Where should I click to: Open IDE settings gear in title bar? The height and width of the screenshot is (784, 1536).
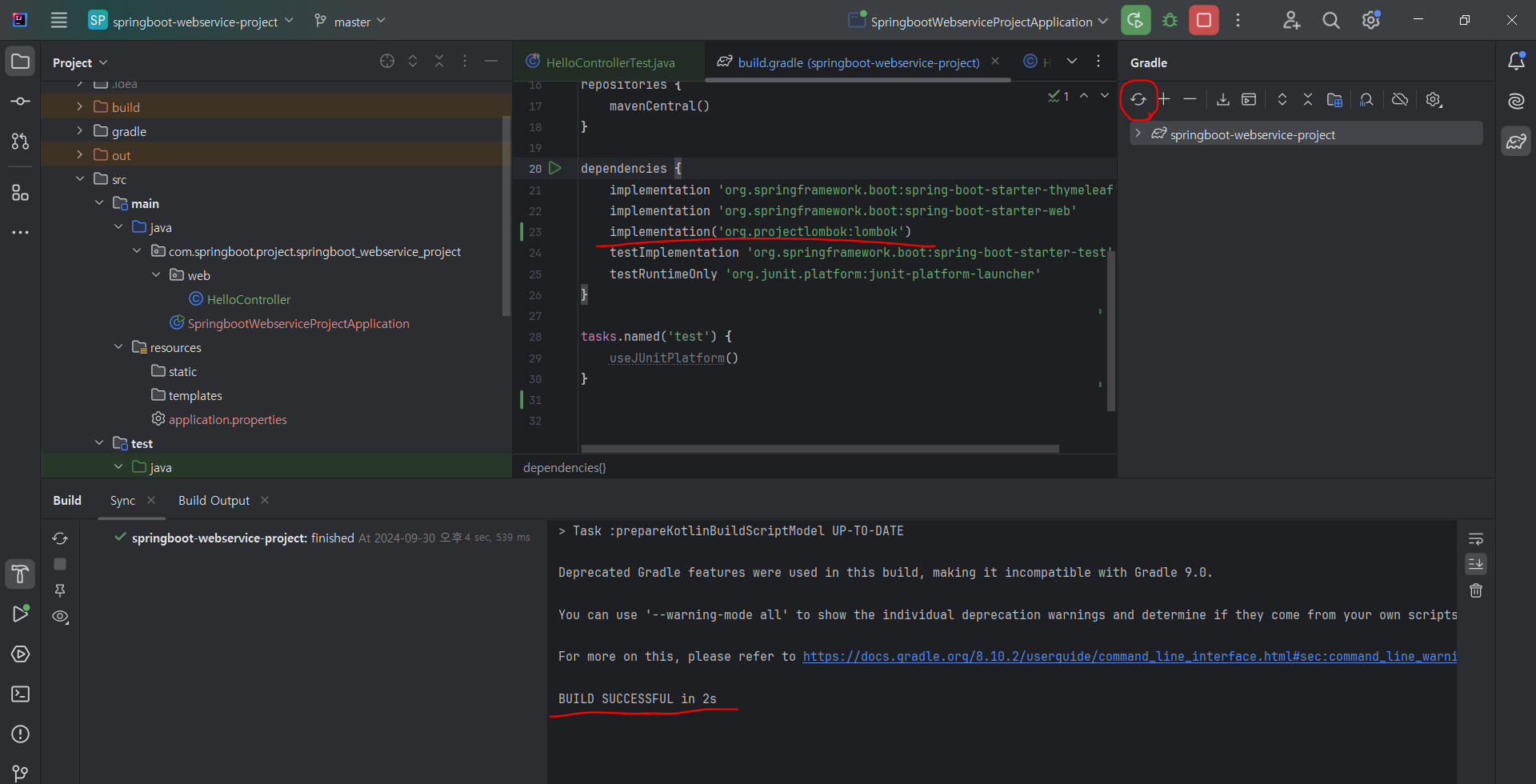point(1371,21)
